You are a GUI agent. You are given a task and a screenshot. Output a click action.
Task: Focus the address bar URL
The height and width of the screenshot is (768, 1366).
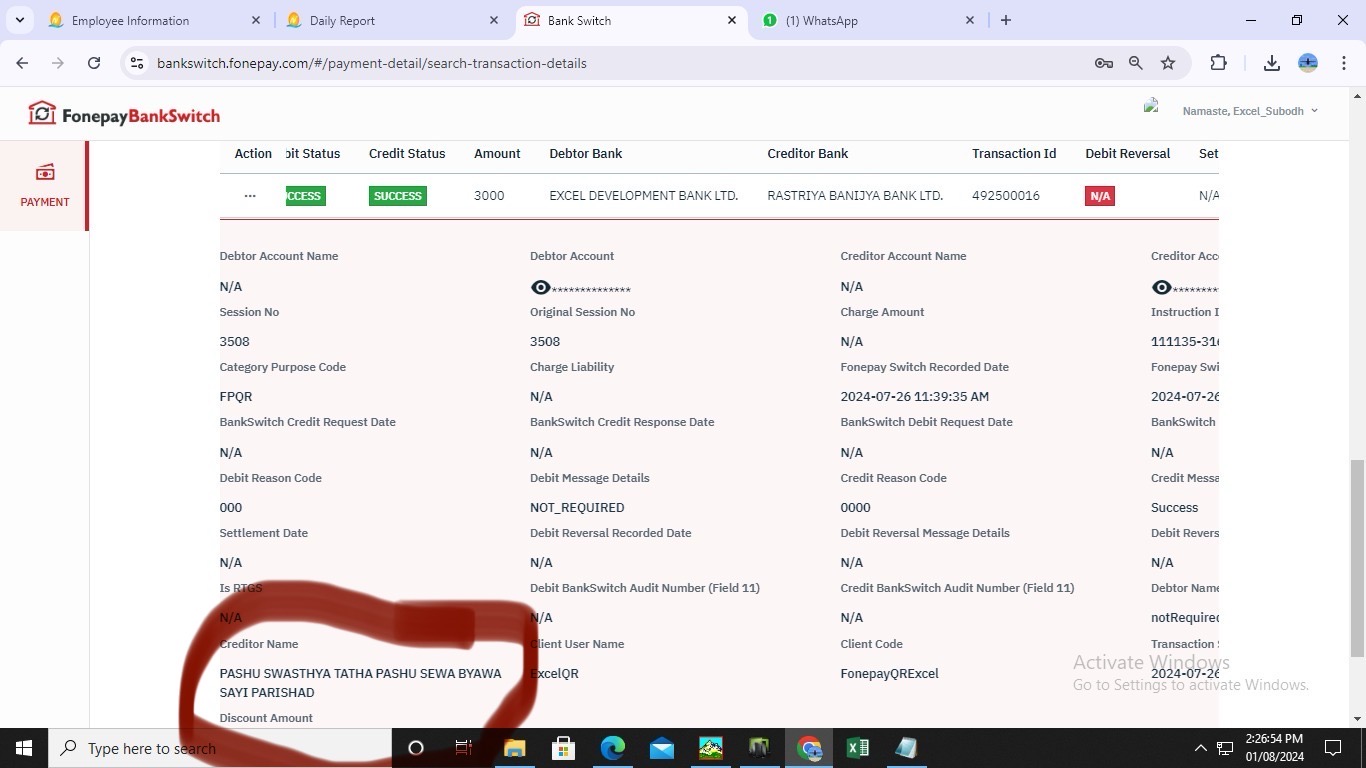click(372, 63)
